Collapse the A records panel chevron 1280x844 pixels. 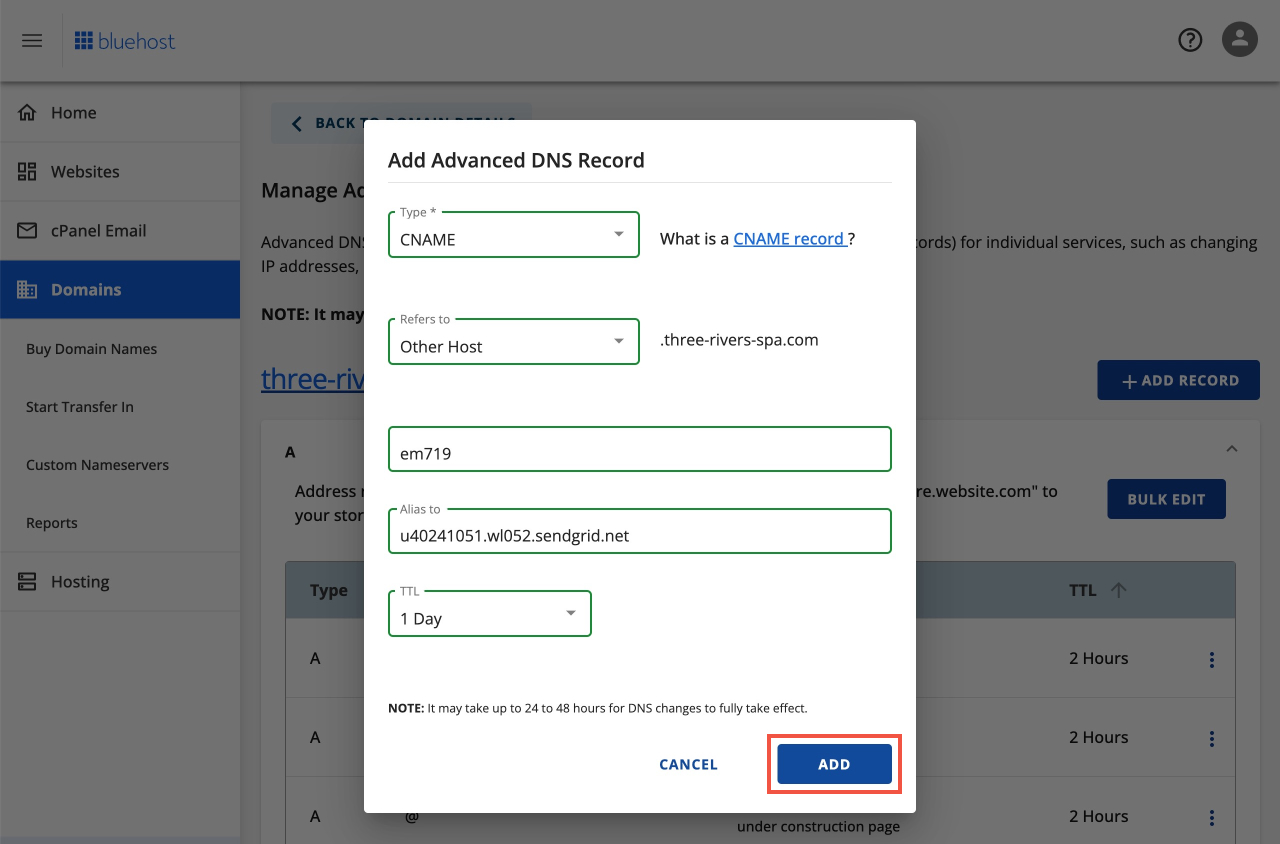pos(1232,449)
